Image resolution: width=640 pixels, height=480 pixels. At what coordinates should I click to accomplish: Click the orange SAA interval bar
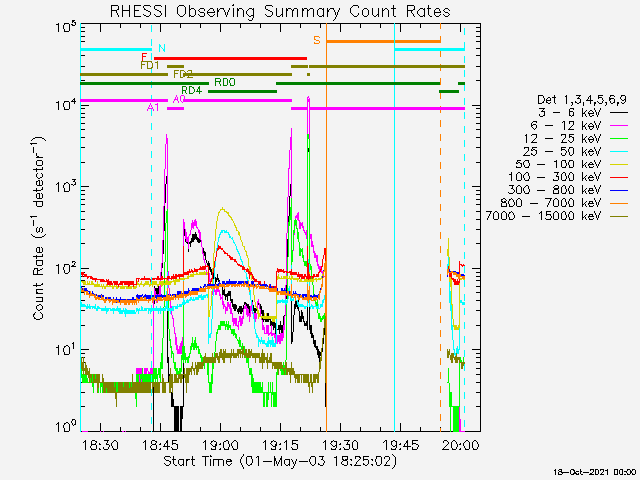pyautogui.click(x=383, y=41)
